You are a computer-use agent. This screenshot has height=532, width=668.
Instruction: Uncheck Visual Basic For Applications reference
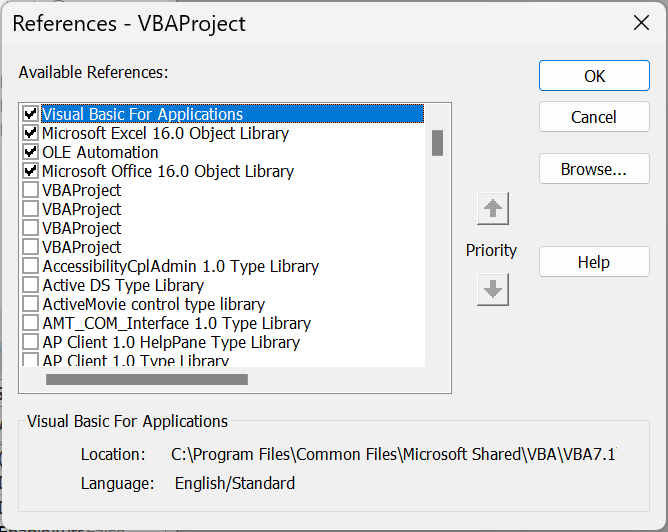point(30,114)
